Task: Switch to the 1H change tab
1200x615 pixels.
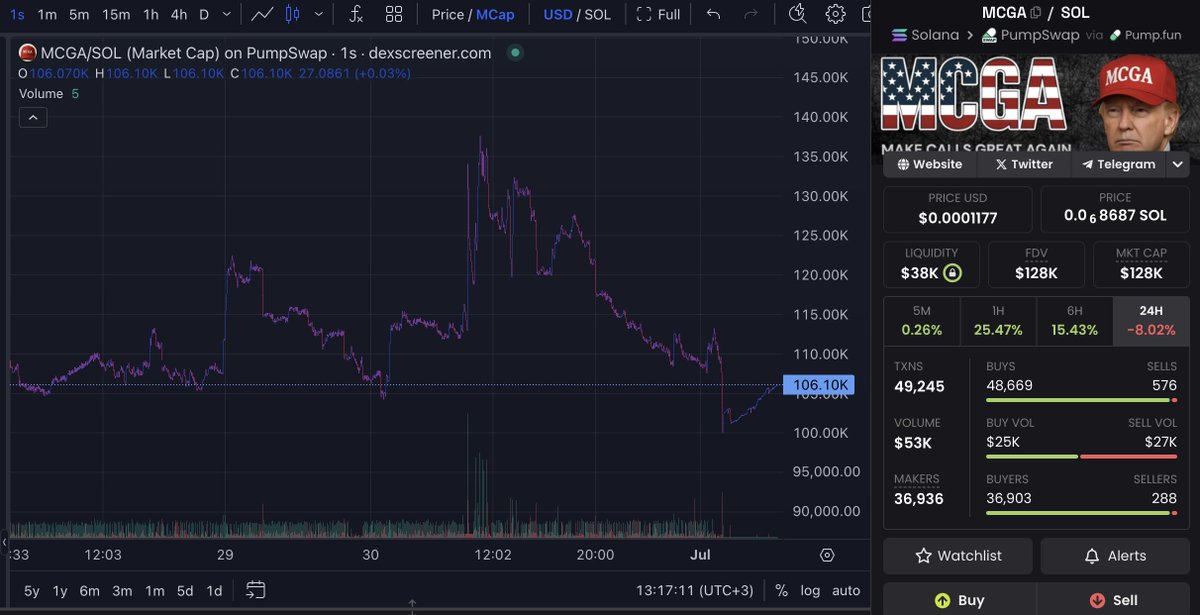Action: tap(997, 320)
